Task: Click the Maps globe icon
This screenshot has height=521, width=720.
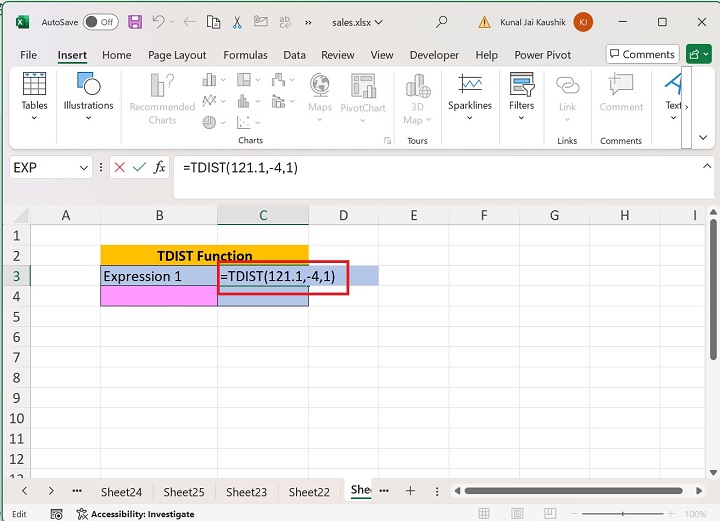Action: tap(320, 85)
